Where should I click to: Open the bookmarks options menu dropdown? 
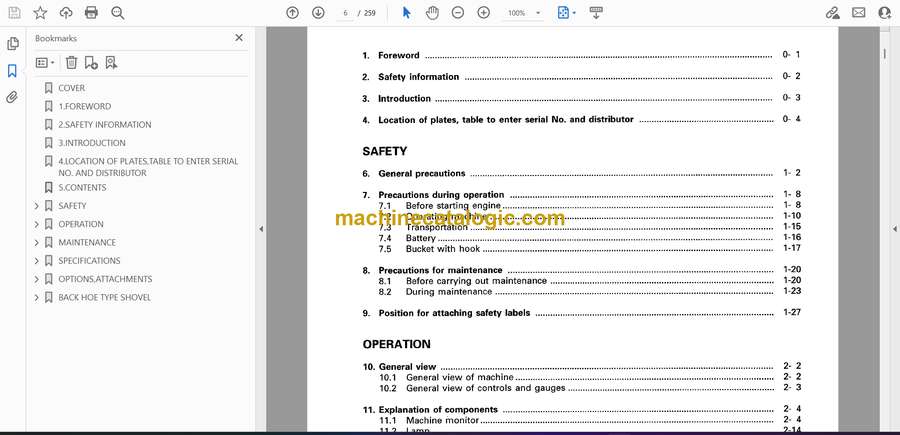coord(45,63)
